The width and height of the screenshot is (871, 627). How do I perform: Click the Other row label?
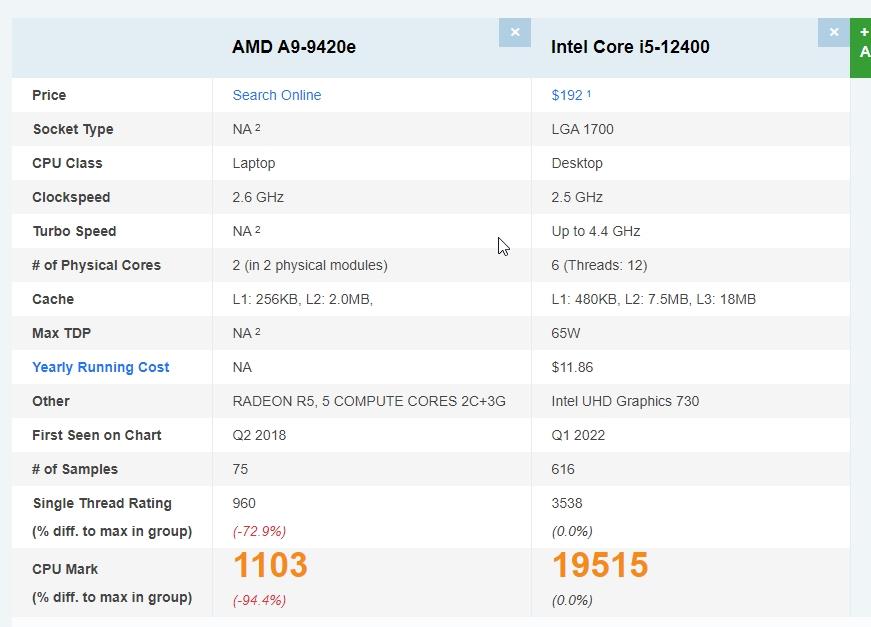(51, 401)
